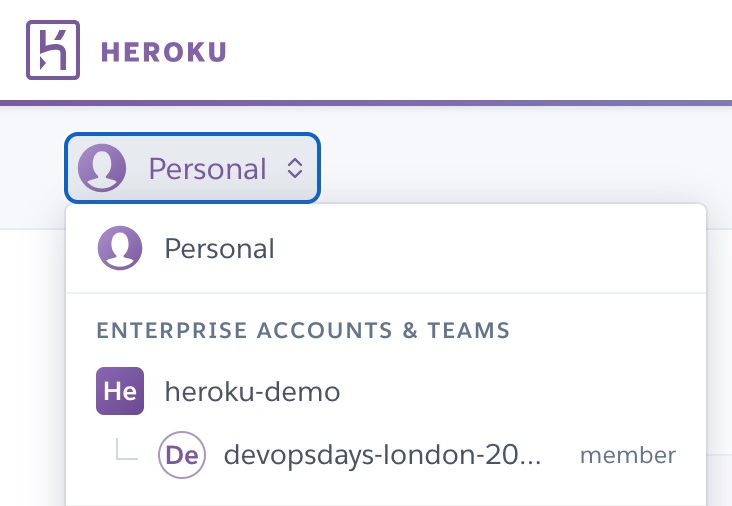732x506 pixels.
Task: Select the heroku-demo enterprise account
Action: (386, 391)
